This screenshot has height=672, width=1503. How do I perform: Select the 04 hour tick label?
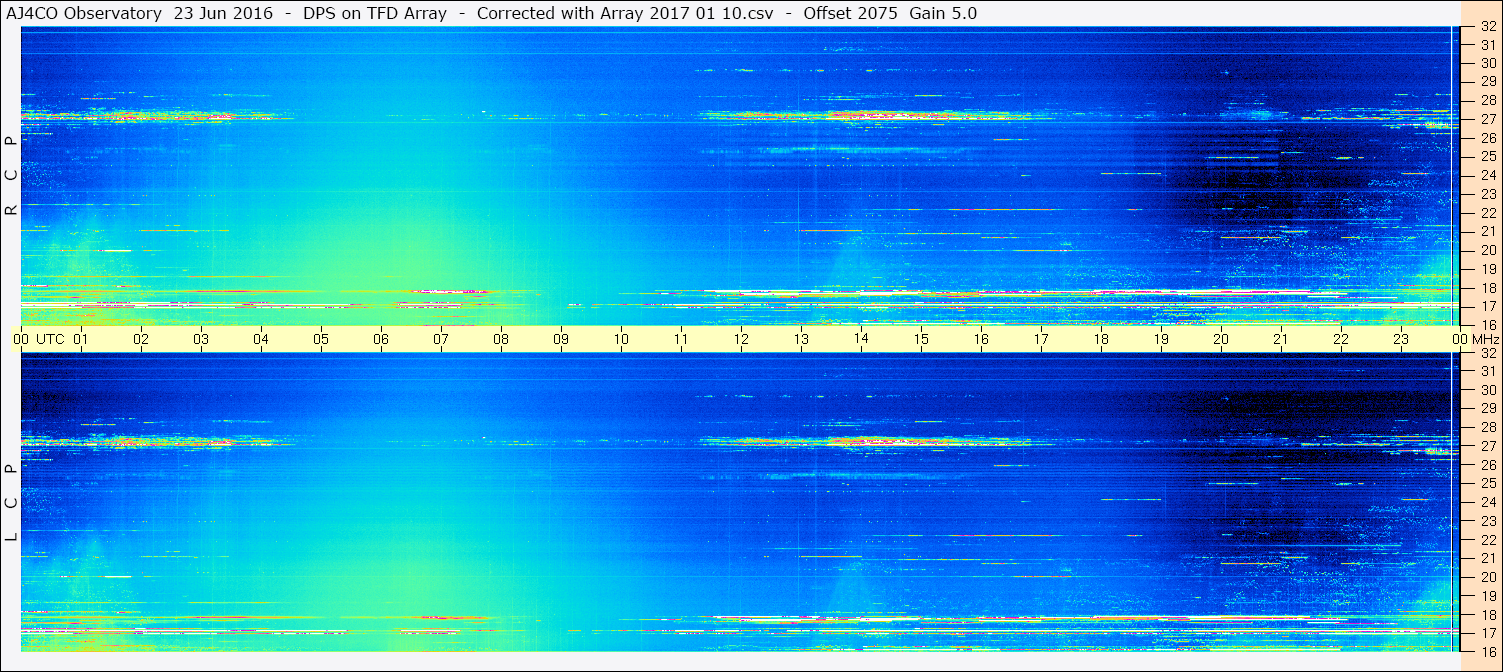[x=261, y=339]
